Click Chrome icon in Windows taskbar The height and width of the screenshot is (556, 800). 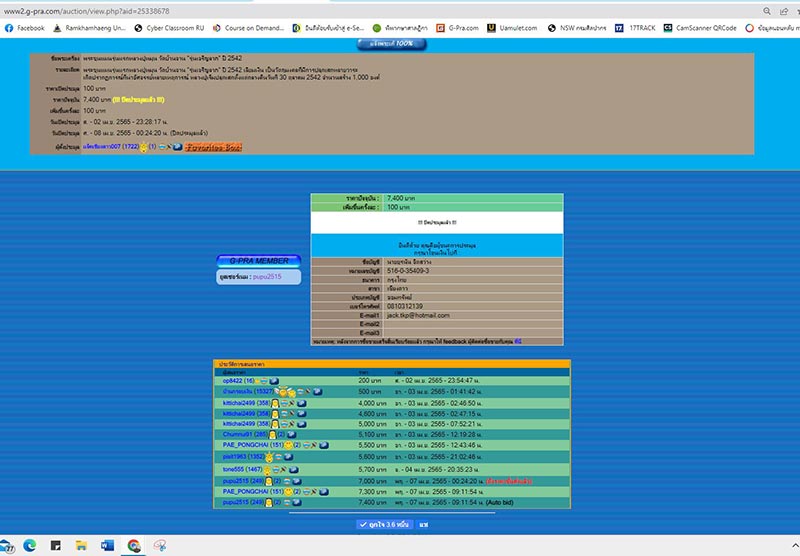coord(133,545)
